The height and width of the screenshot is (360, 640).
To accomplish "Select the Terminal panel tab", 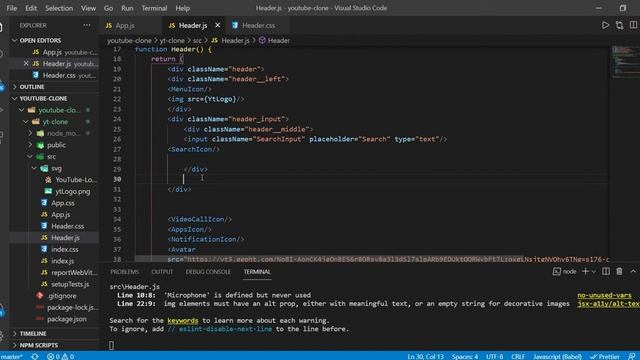I will [x=257, y=272].
